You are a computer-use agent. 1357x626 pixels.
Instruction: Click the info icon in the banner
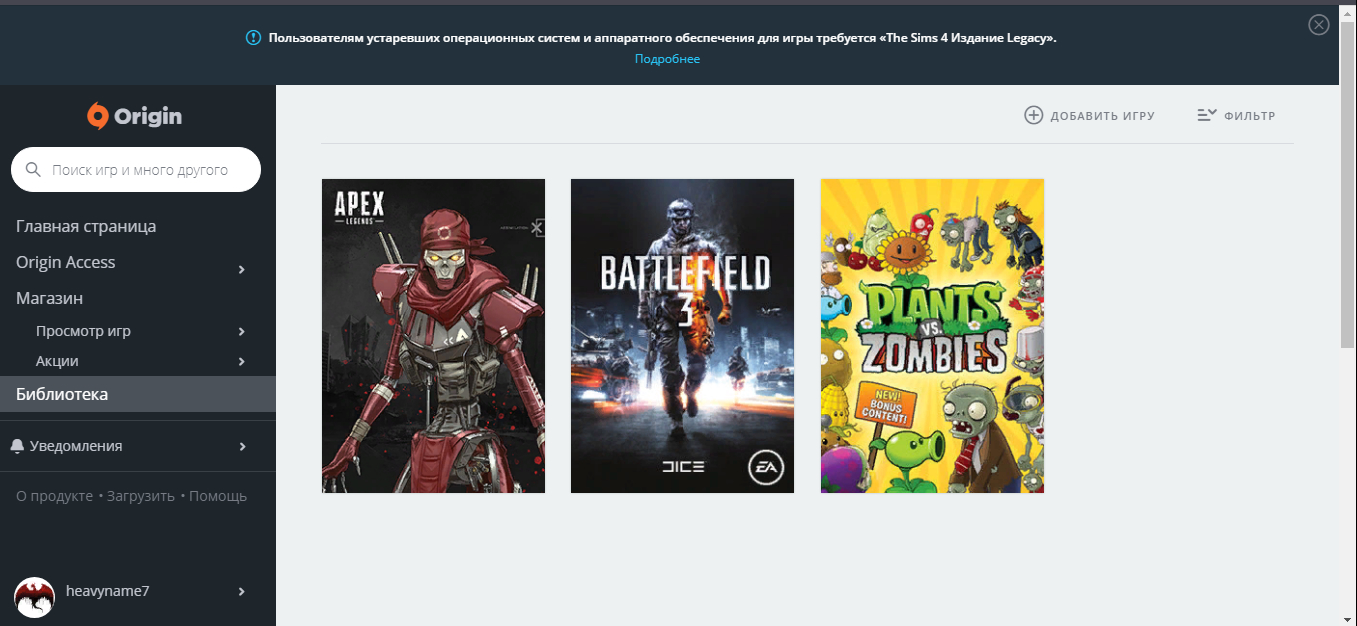point(253,38)
